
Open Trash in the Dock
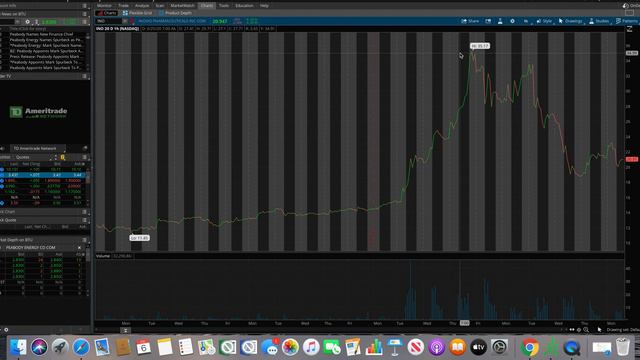622,347
